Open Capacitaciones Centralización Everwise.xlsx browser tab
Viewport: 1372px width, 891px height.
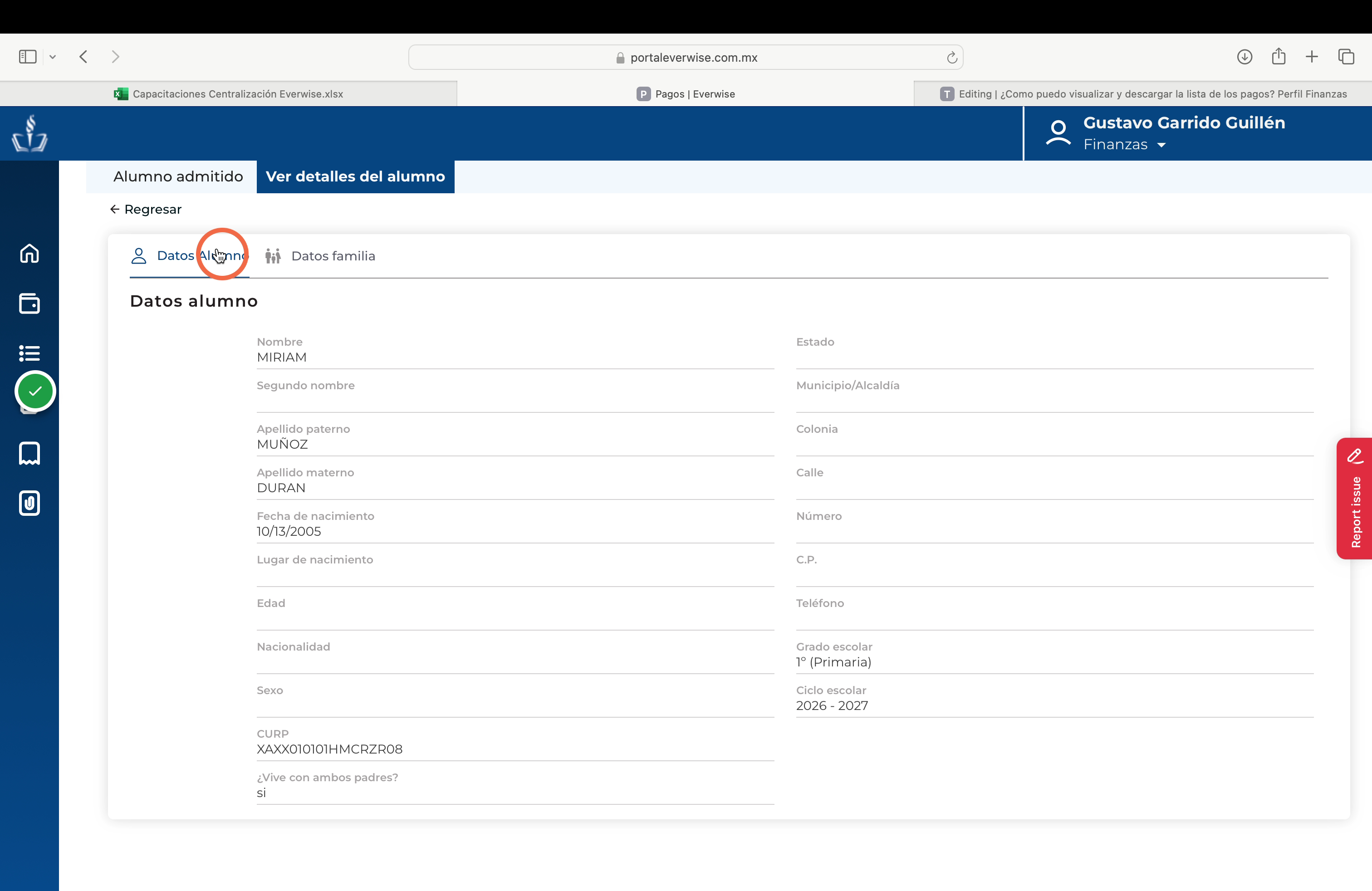(x=228, y=94)
